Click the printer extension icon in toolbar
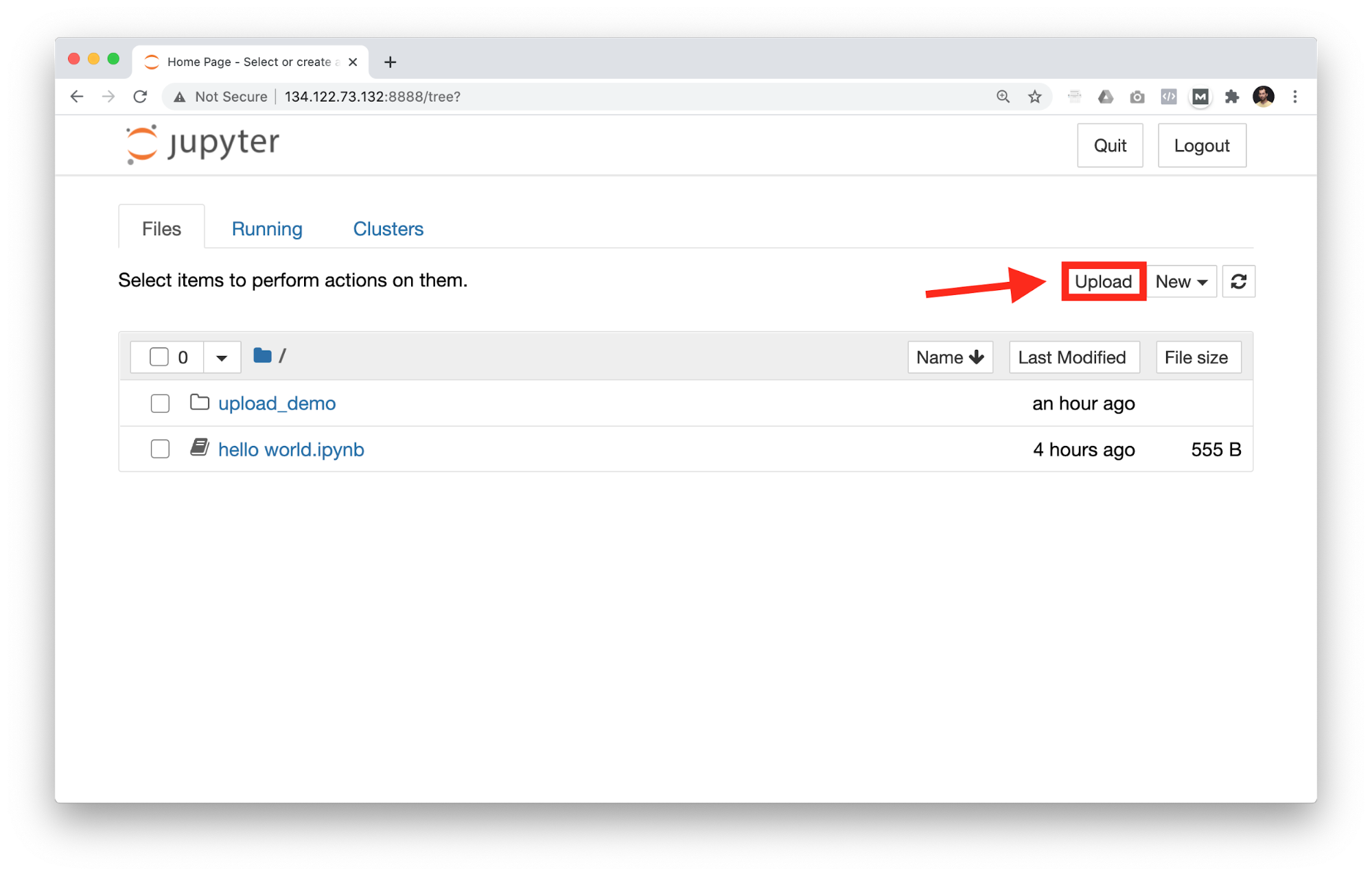Viewport: 1372px width, 876px height. 1074,97
